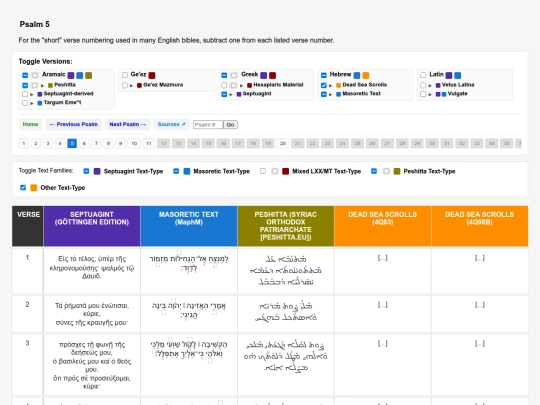Jump to verse 9 button
540x405 pixels.
(121, 143)
